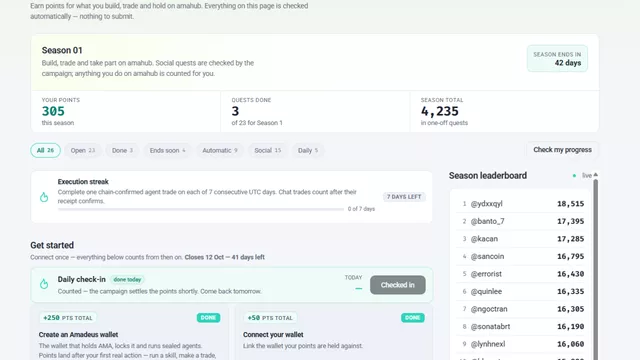Click the +250 PTS TOTAL tag
This screenshot has height=360, width=640.
[x=68, y=318]
